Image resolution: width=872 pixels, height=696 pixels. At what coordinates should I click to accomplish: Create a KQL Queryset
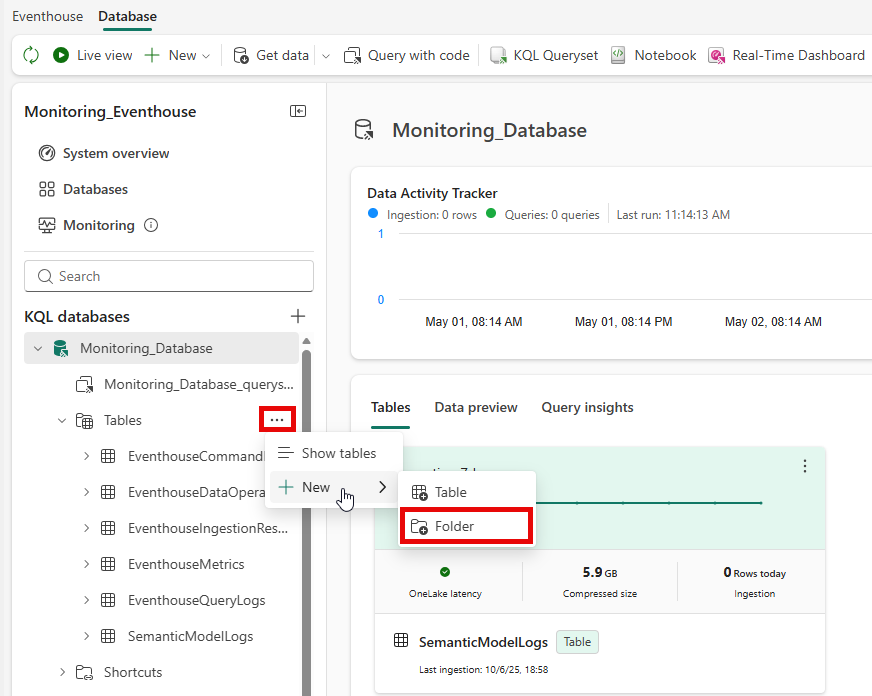click(544, 56)
